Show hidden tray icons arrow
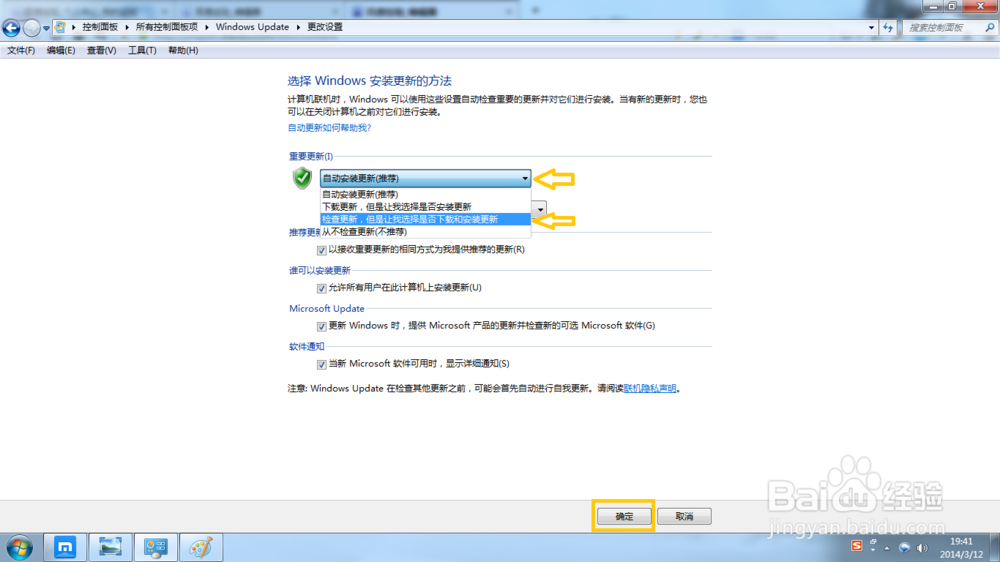This screenshot has height=562, width=1000. pyautogui.click(x=887, y=548)
